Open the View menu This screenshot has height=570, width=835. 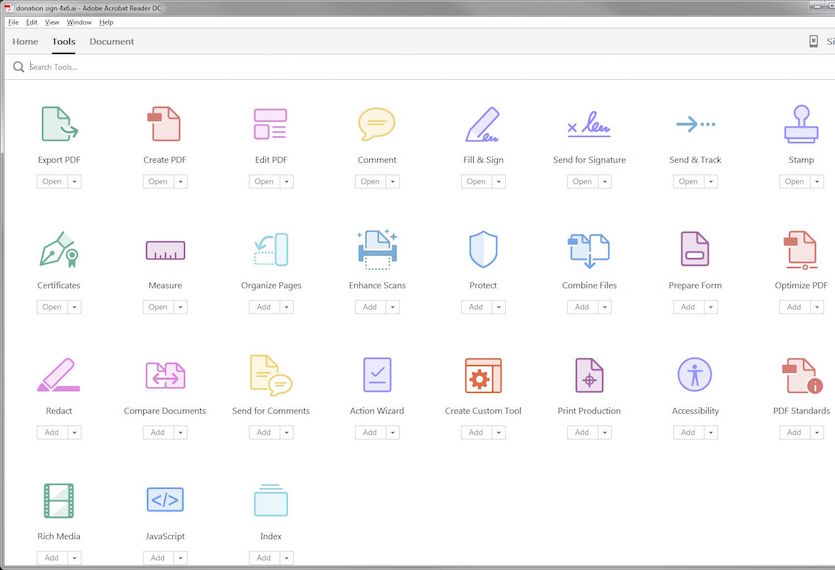click(52, 22)
